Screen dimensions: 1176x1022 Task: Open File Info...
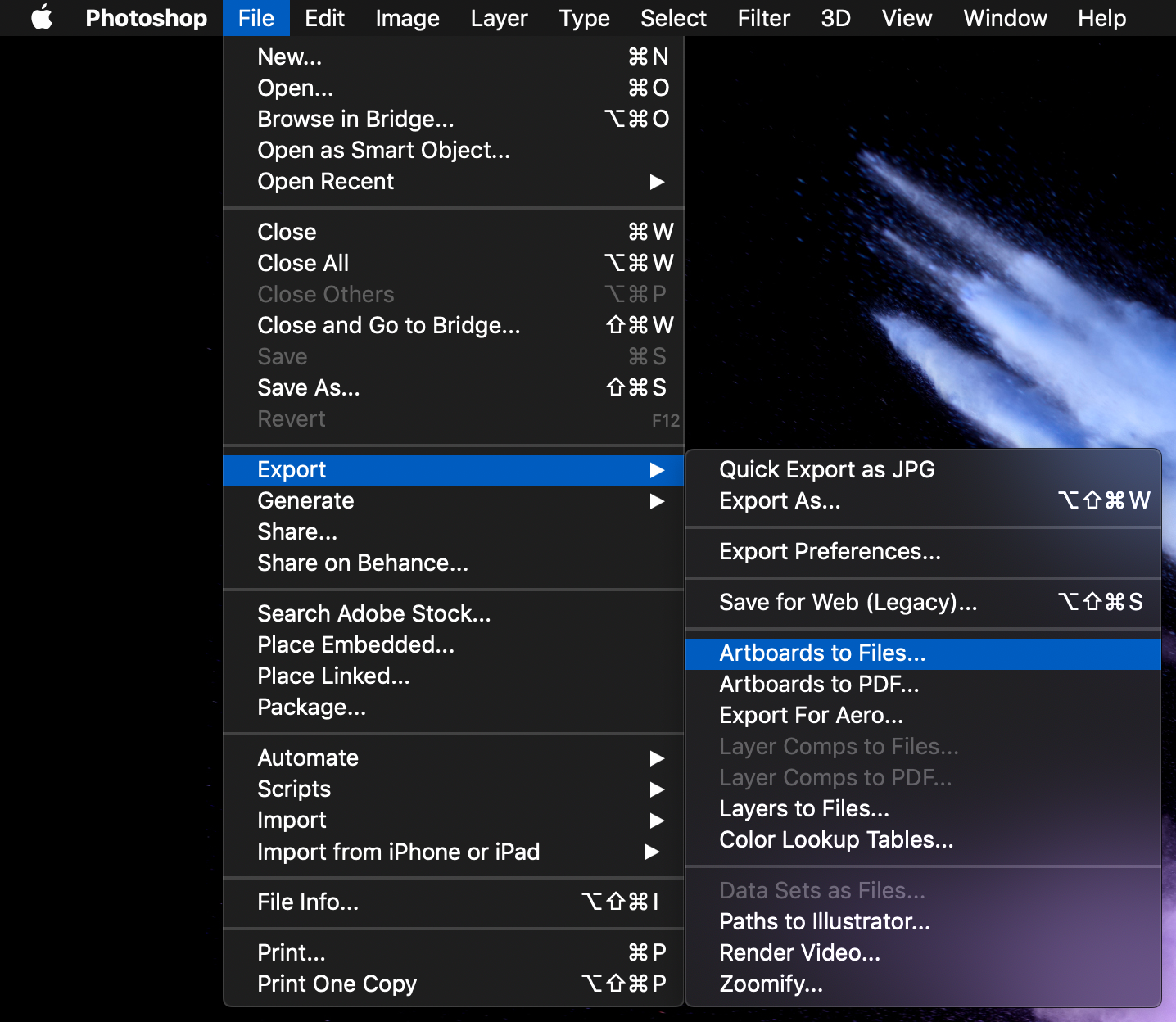coord(454,902)
